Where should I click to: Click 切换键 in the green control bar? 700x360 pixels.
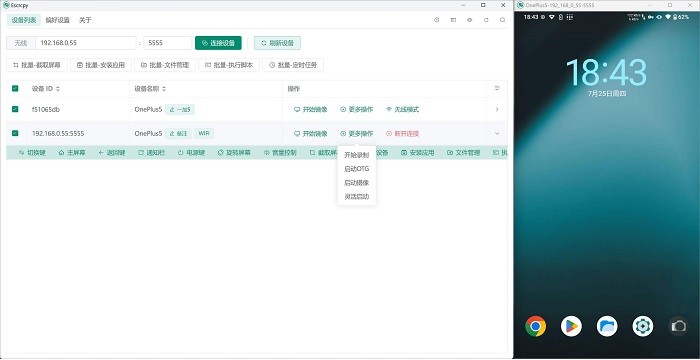click(32, 153)
